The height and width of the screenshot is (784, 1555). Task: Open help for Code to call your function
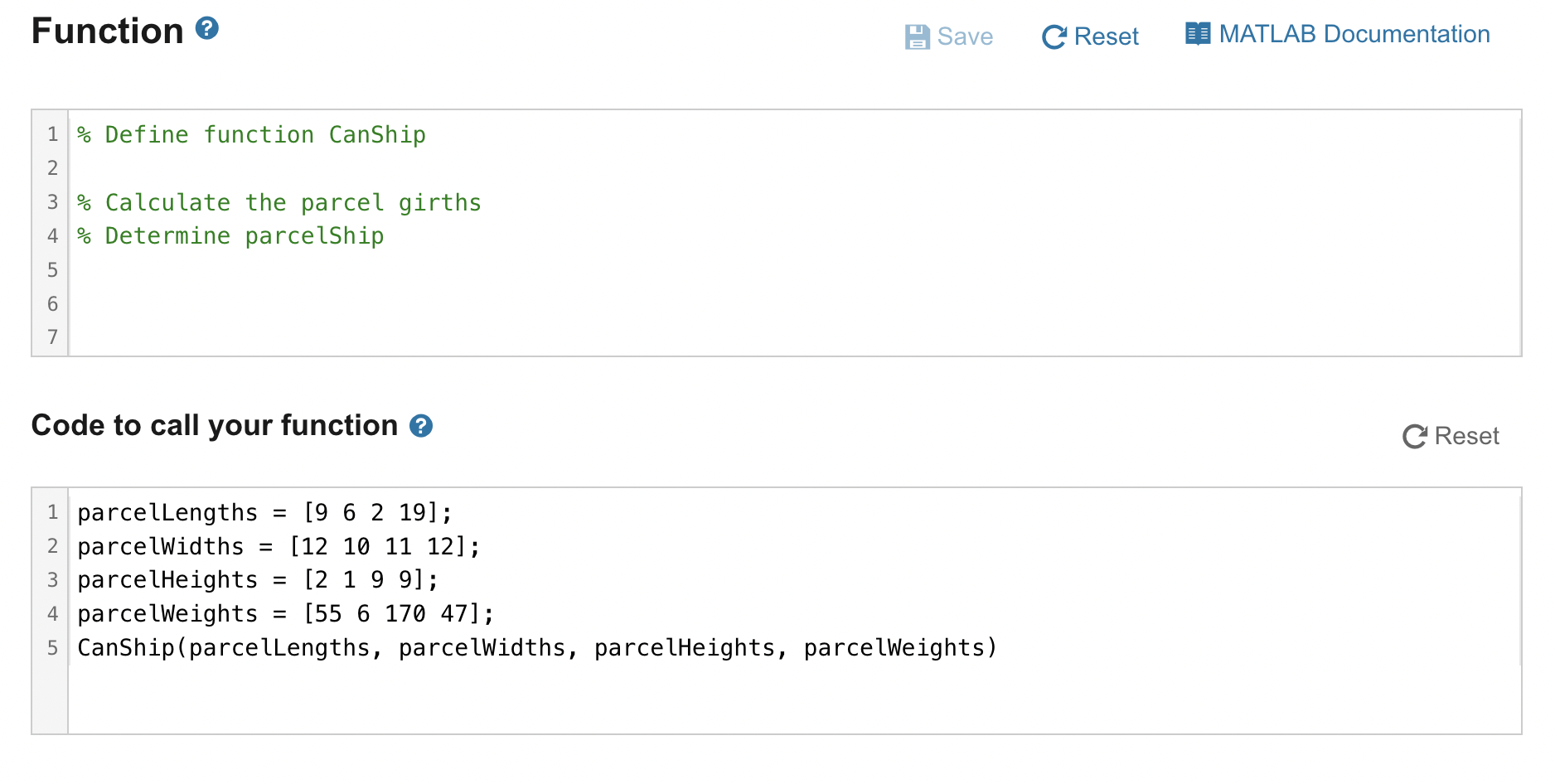click(x=421, y=426)
